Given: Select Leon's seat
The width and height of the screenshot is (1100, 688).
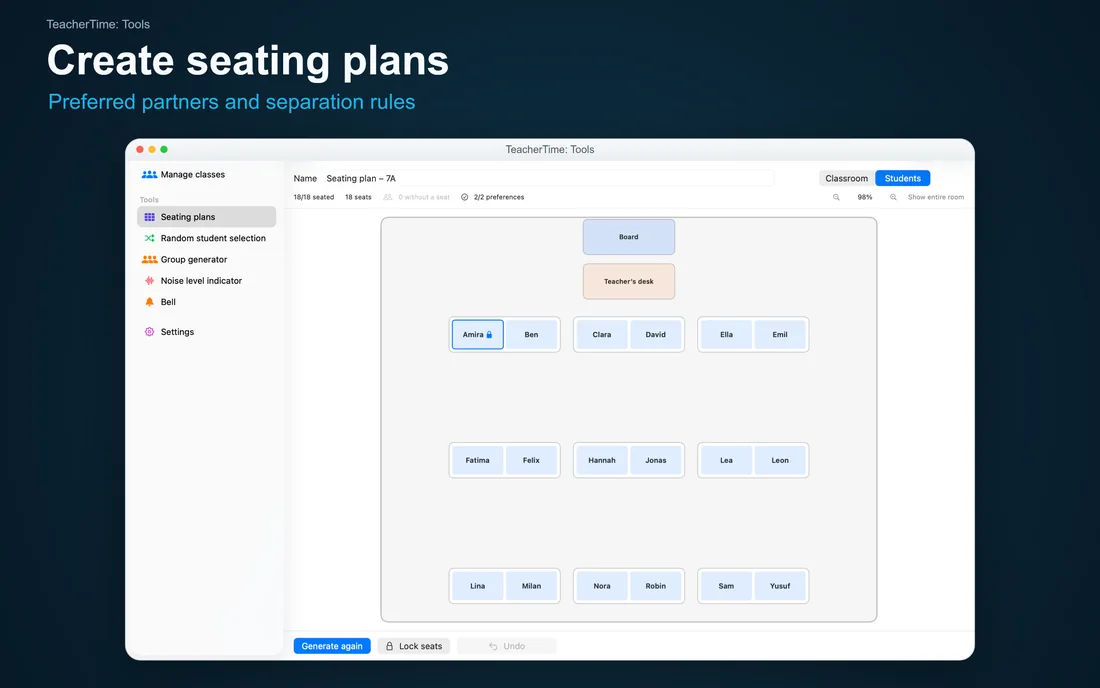Looking at the screenshot, I should [780, 461].
